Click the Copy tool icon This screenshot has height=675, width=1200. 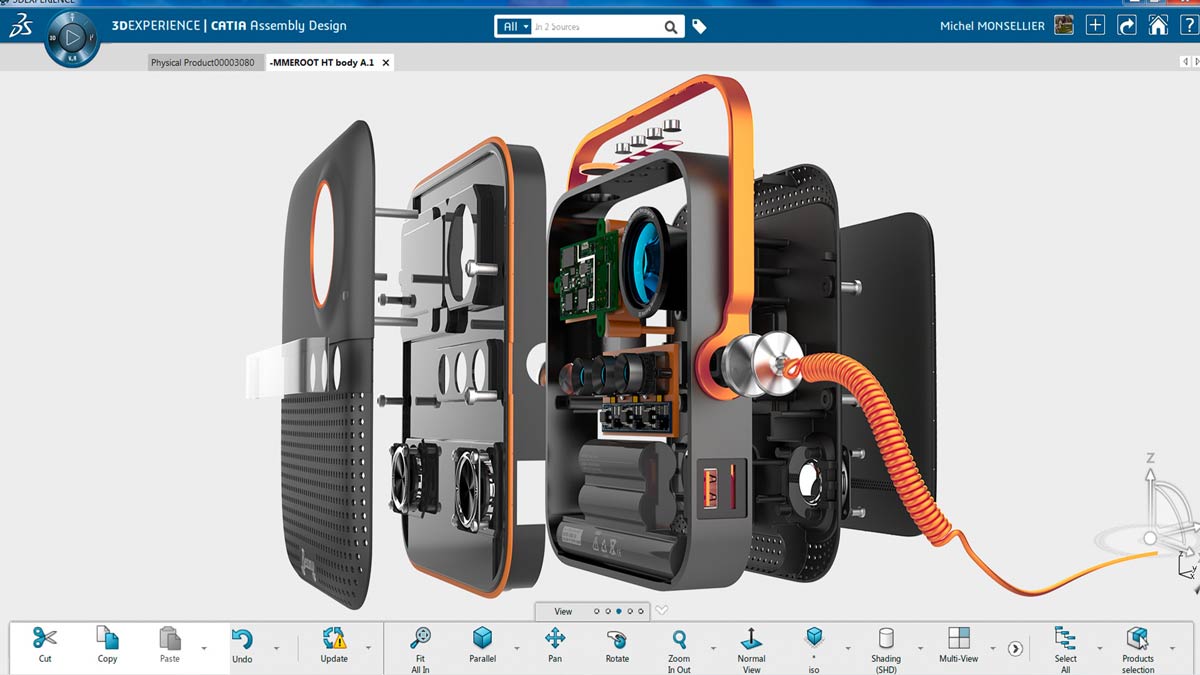107,638
